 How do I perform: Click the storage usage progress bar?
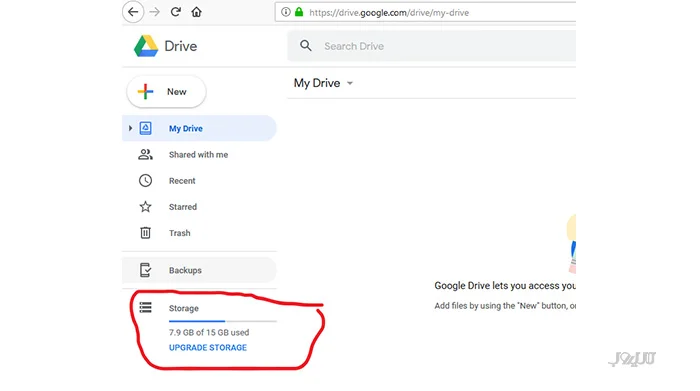[x=223, y=321]
